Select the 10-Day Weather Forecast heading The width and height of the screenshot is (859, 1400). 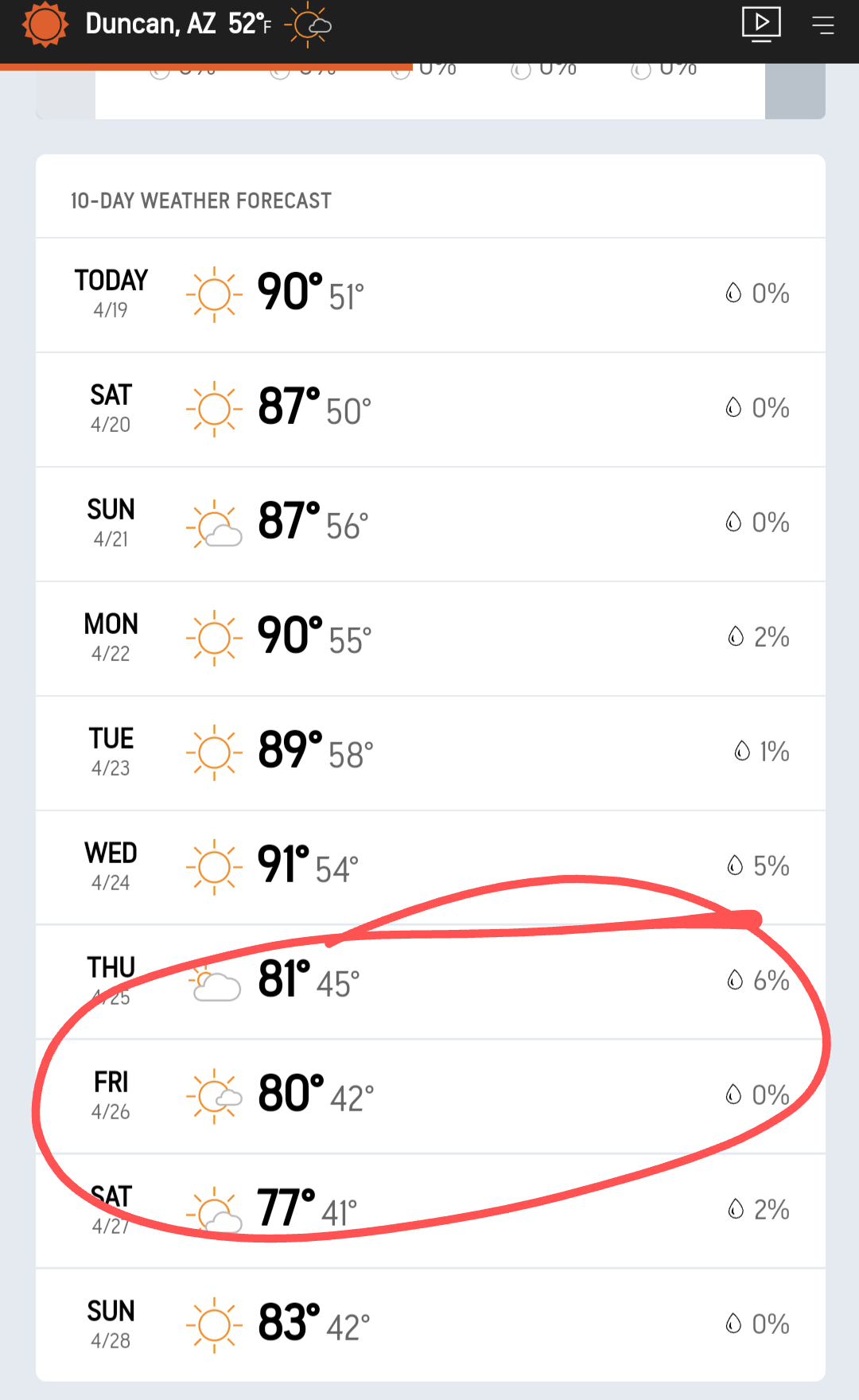click(x=201, y=200)
